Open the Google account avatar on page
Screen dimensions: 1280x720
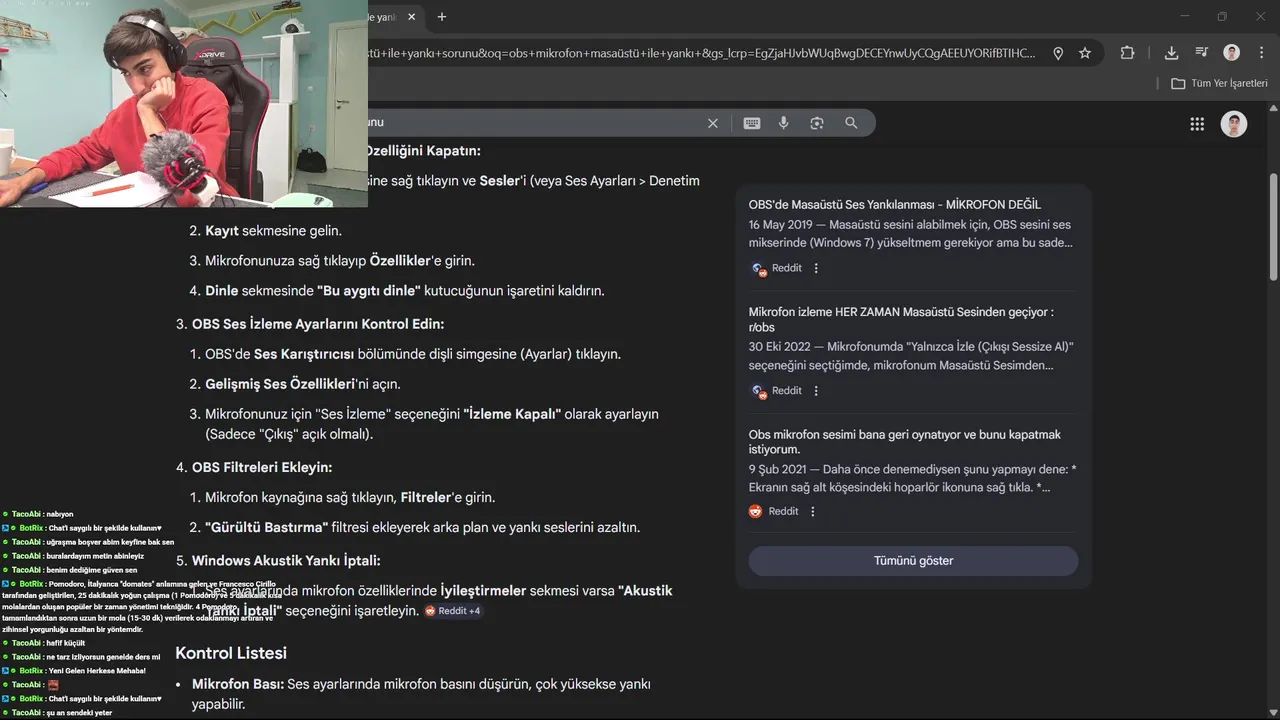(x=1234, y=124)
